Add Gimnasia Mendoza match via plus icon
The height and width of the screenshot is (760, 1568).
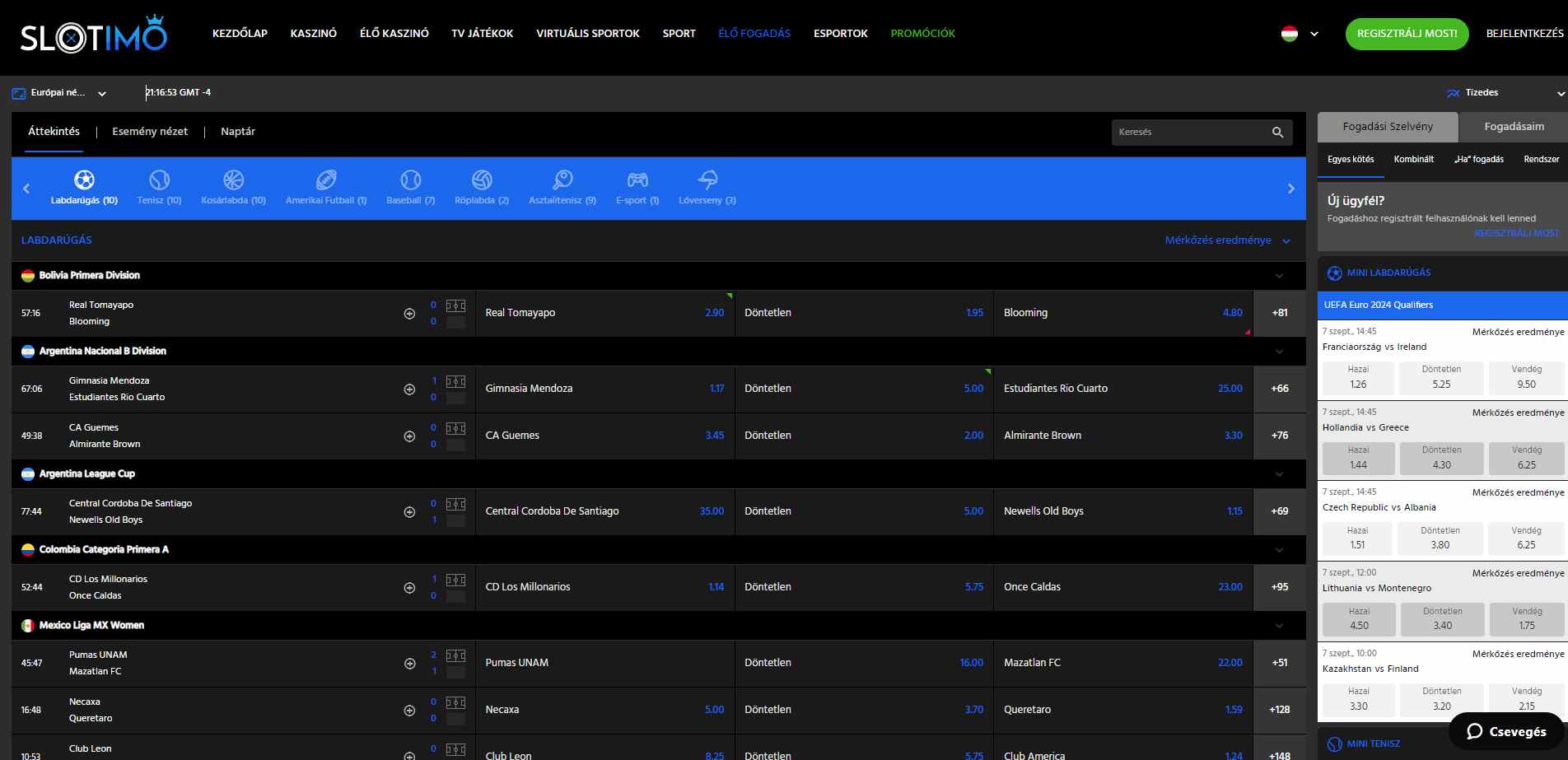coord(409,389)
